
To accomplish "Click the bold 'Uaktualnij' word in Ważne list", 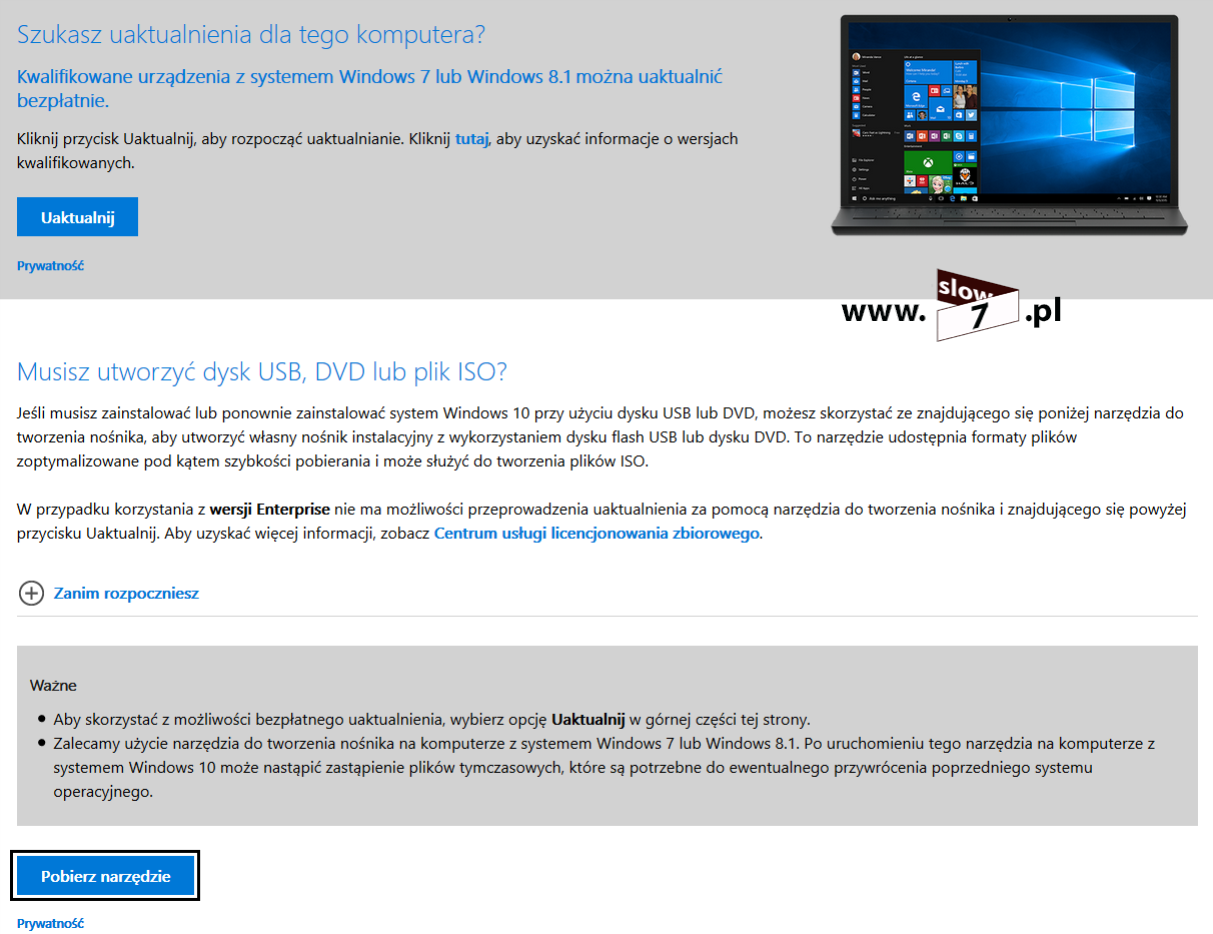I will tap(588, 719).
